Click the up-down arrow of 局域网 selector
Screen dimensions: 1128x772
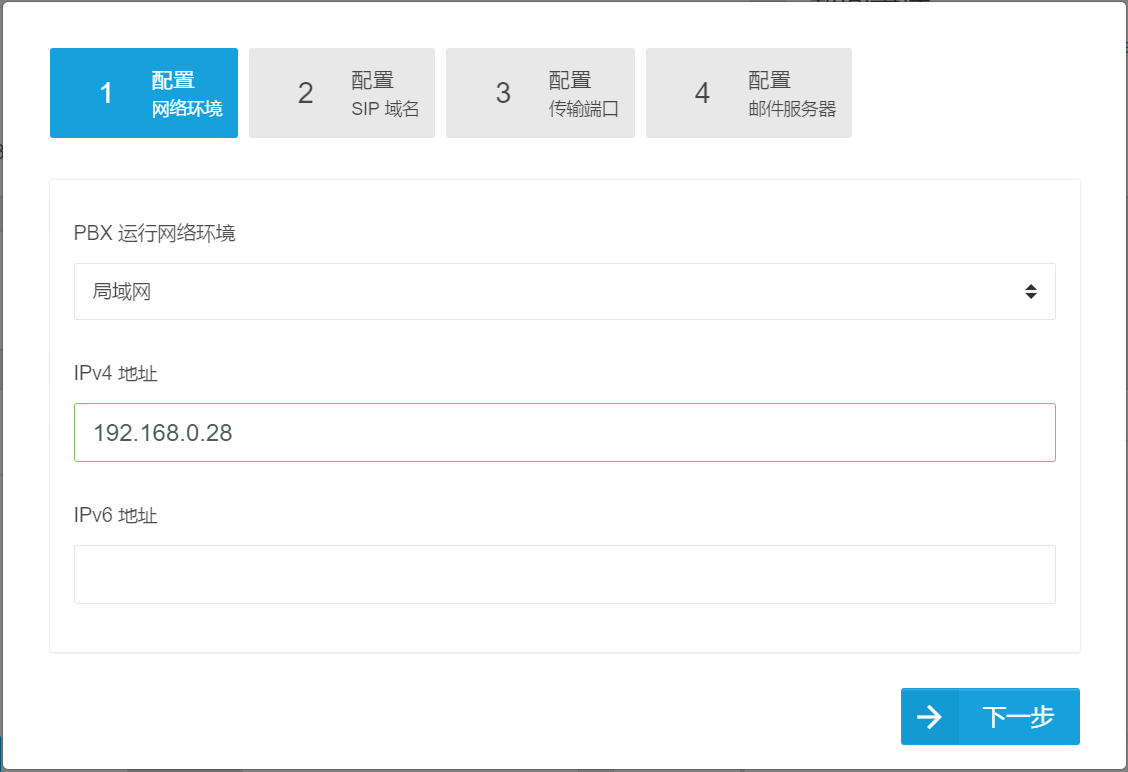pos(1031,291)
